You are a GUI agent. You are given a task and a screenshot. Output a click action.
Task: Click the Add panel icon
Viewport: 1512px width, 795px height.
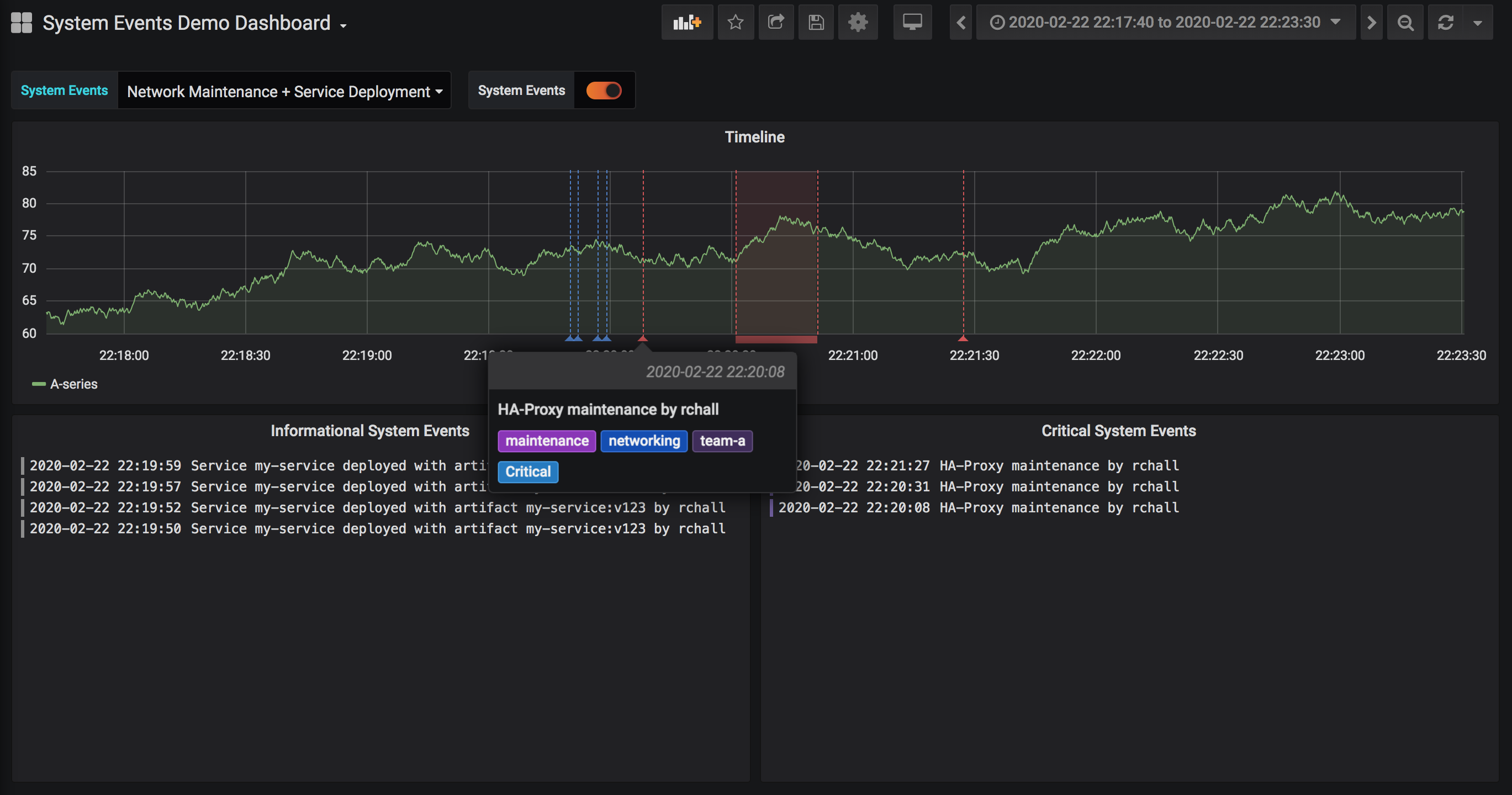(x=687, y=23)
